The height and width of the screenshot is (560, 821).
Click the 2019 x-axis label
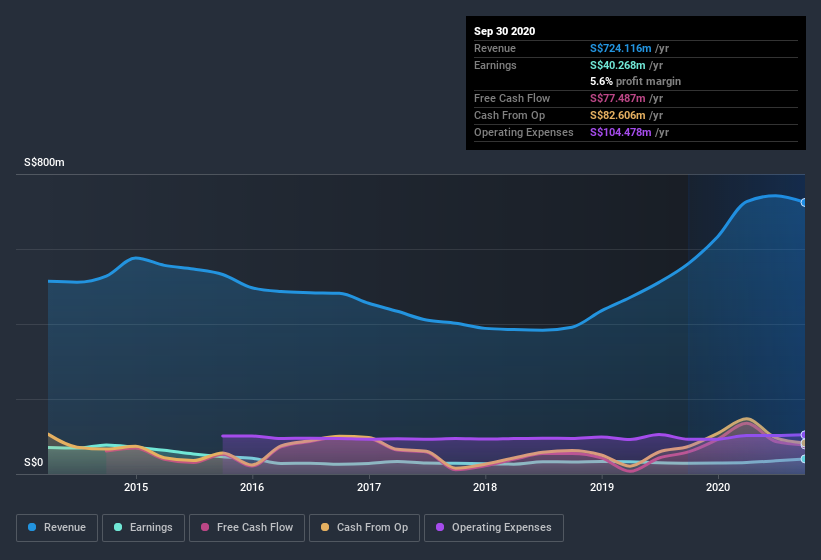[x=602, y=487]
